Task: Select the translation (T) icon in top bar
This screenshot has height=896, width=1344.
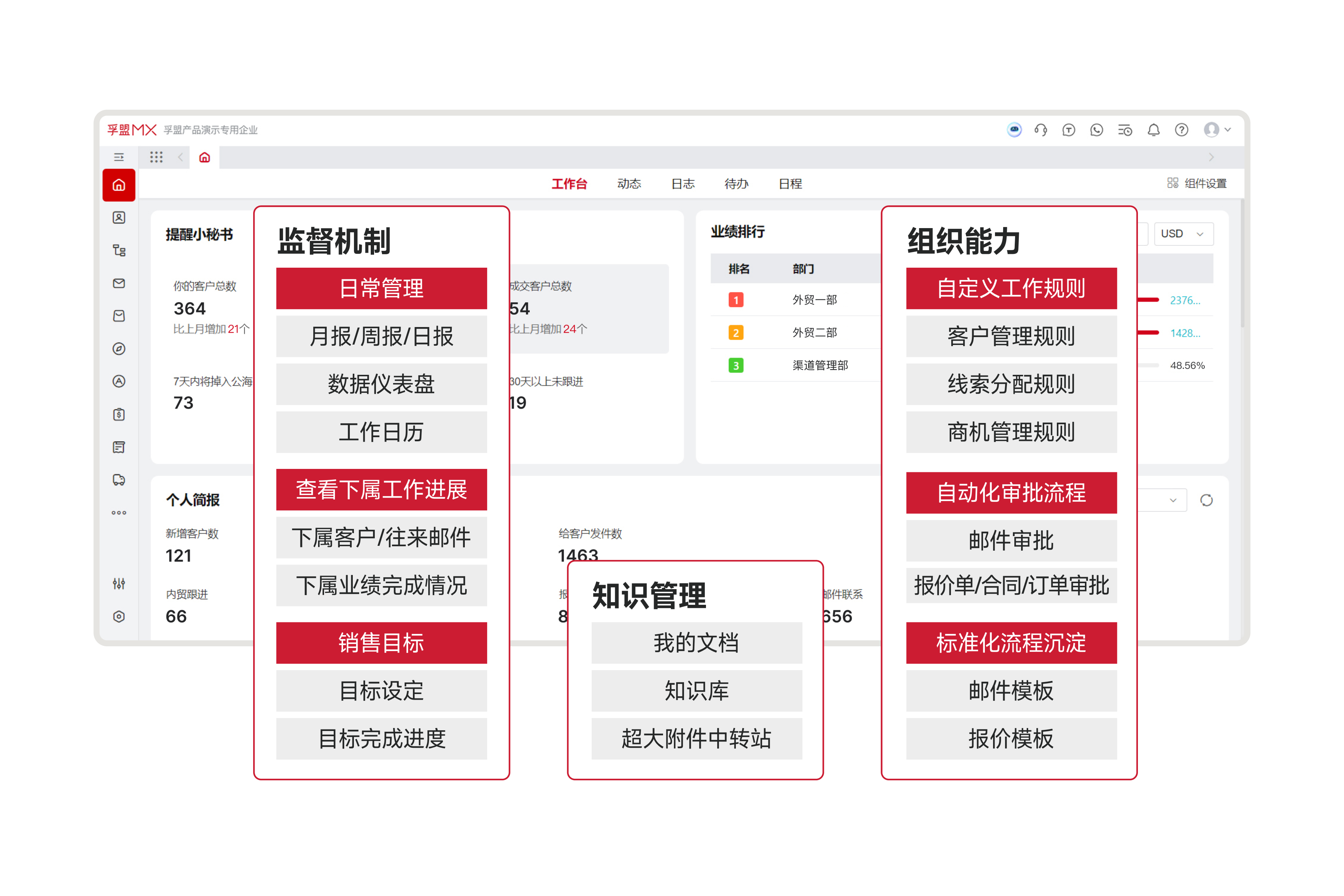Action: pos(1068,130)
